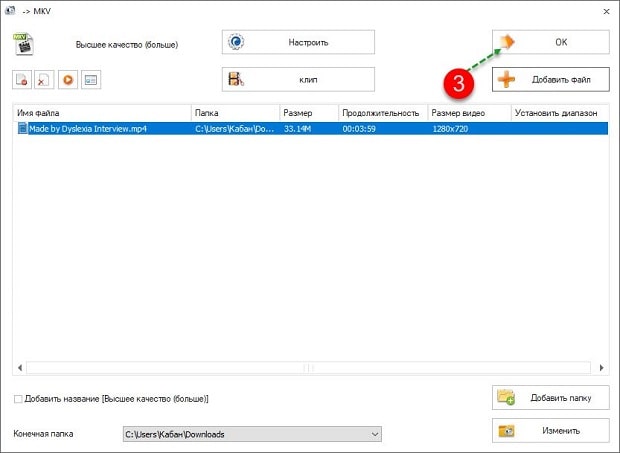Enable the Добавить название checkbox

(x=18, y=399)
